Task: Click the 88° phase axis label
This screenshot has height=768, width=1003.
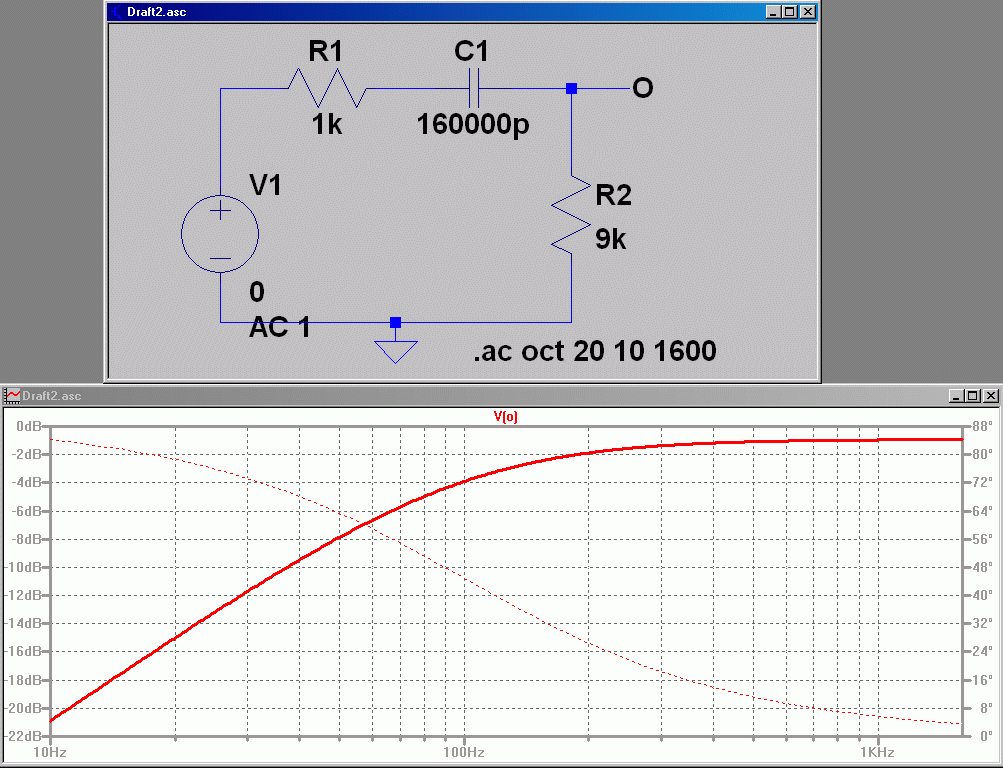Action: tap(982, 426)
